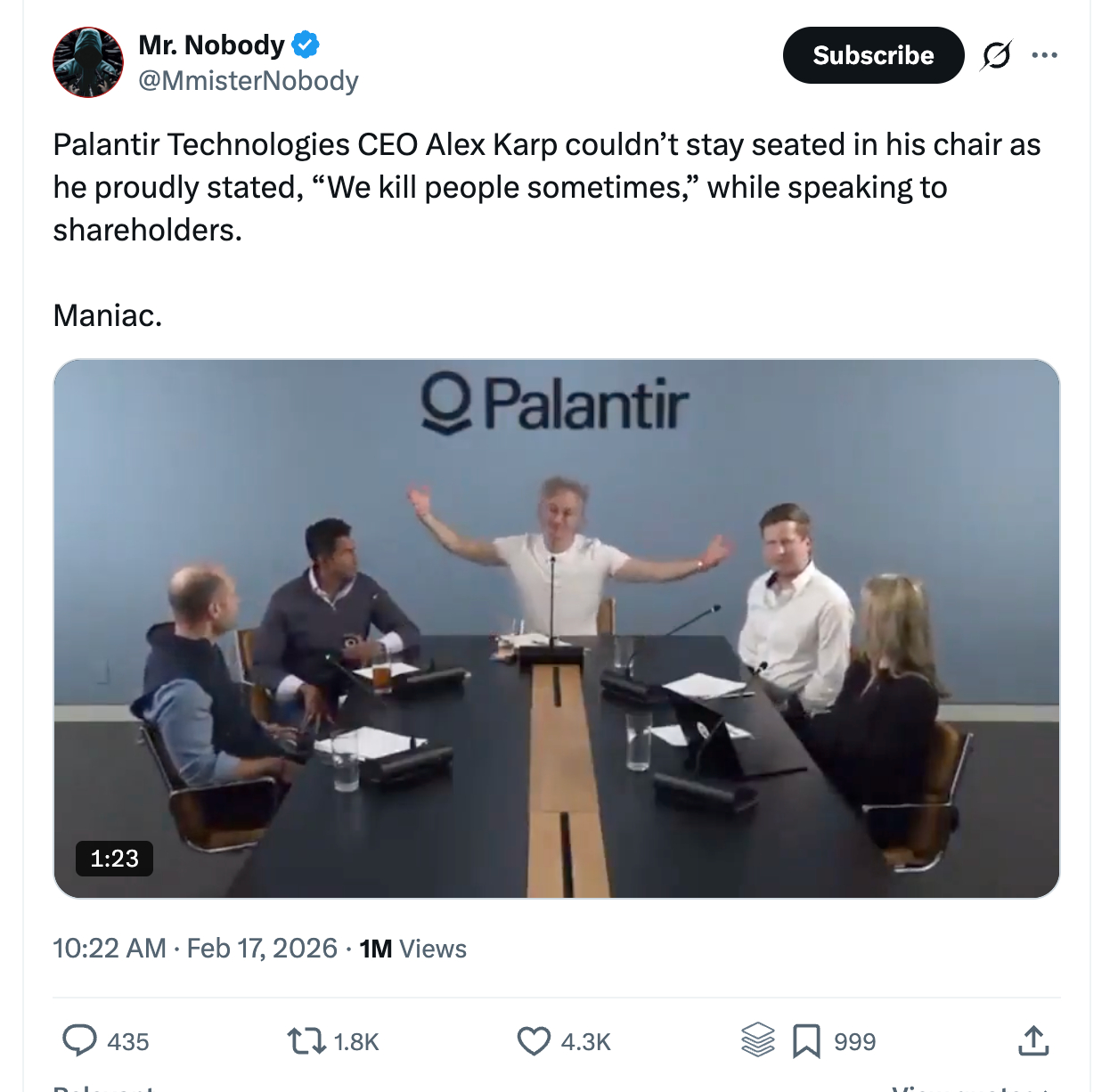The height and width of the screenshot is (1092, 1110).
Task: Open the Grok slashed-circle icon
Action: [x=996, y=55]
